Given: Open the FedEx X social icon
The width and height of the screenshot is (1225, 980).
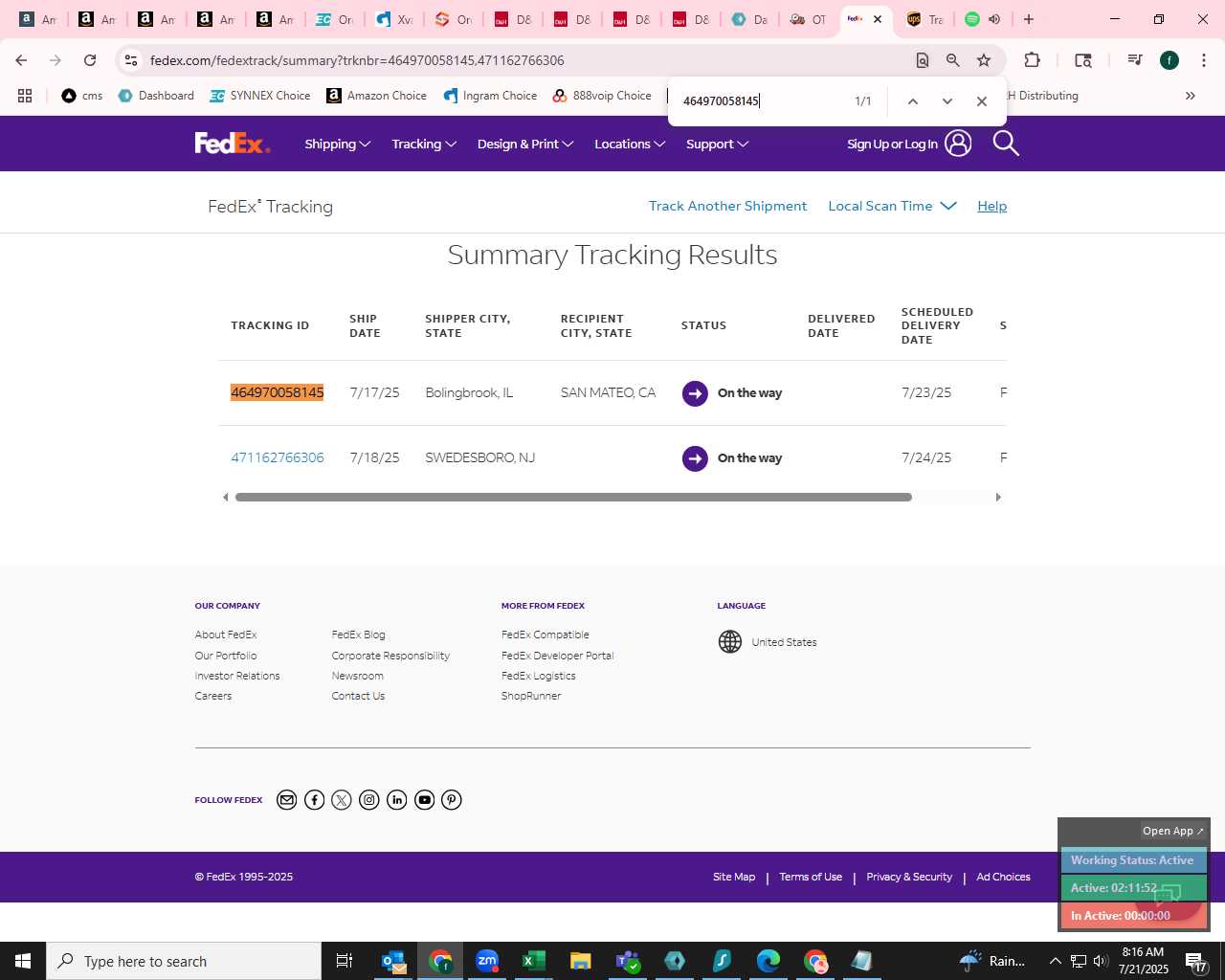Looking at the screenshot, I should 342,800.
